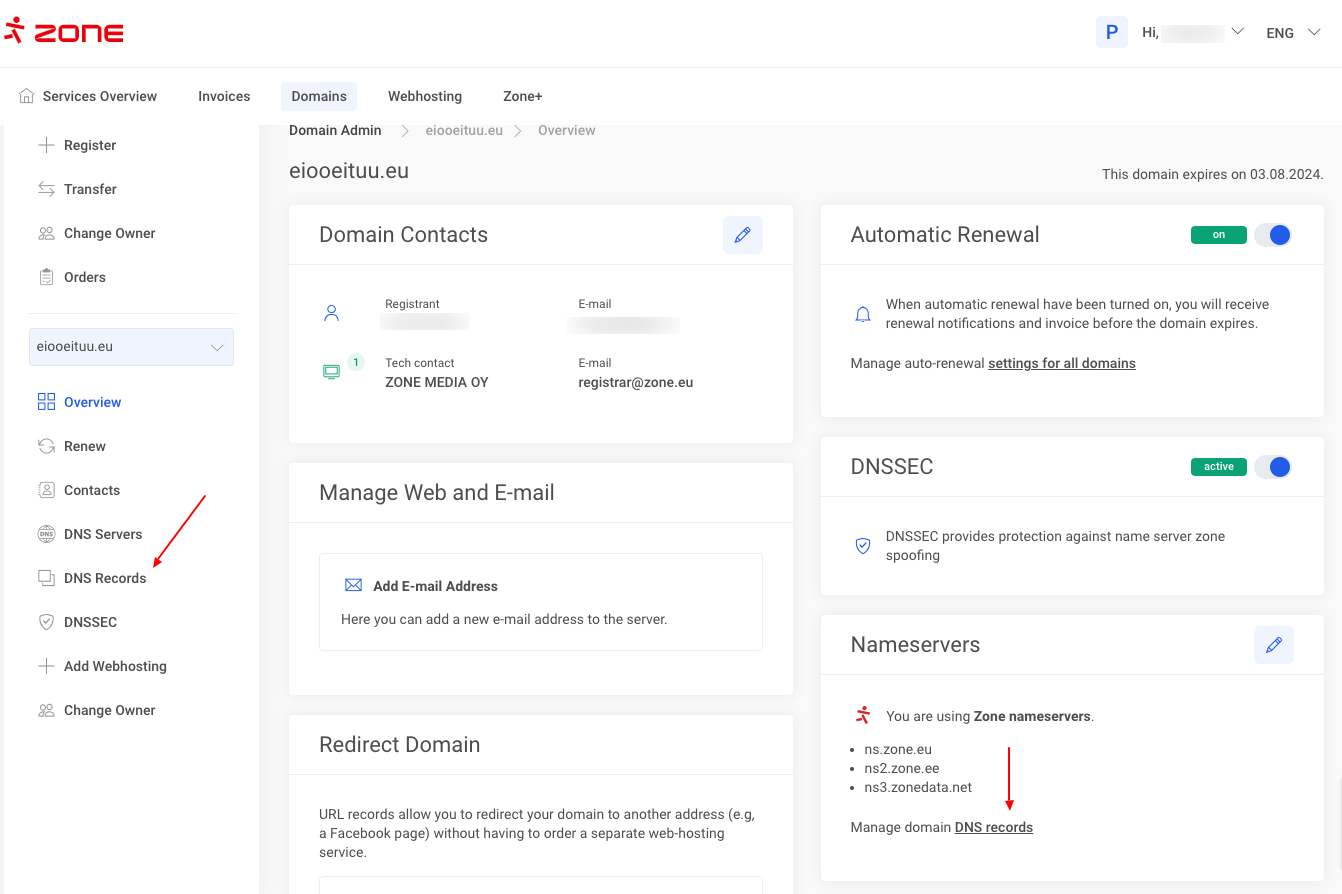This screenshot has width=1342, height=894.
Task: Click the Transfer arrows icon in the sidebar
Action: [46, 189]
